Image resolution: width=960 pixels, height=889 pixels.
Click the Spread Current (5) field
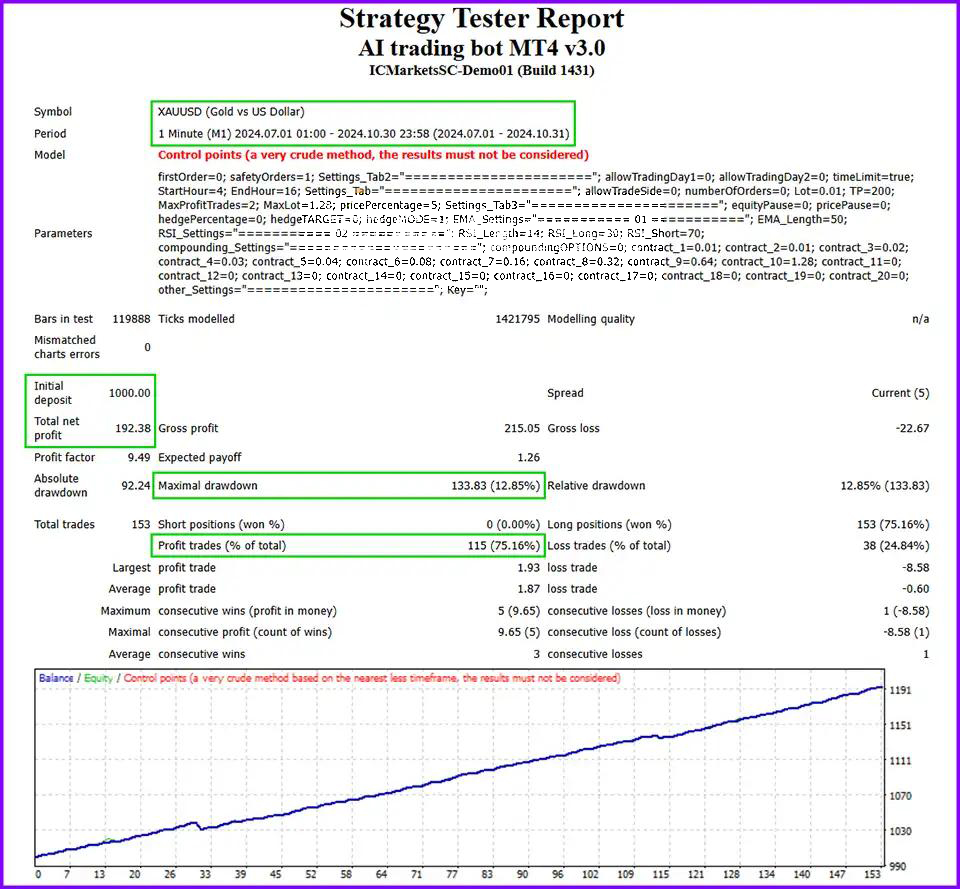(898, 392)
